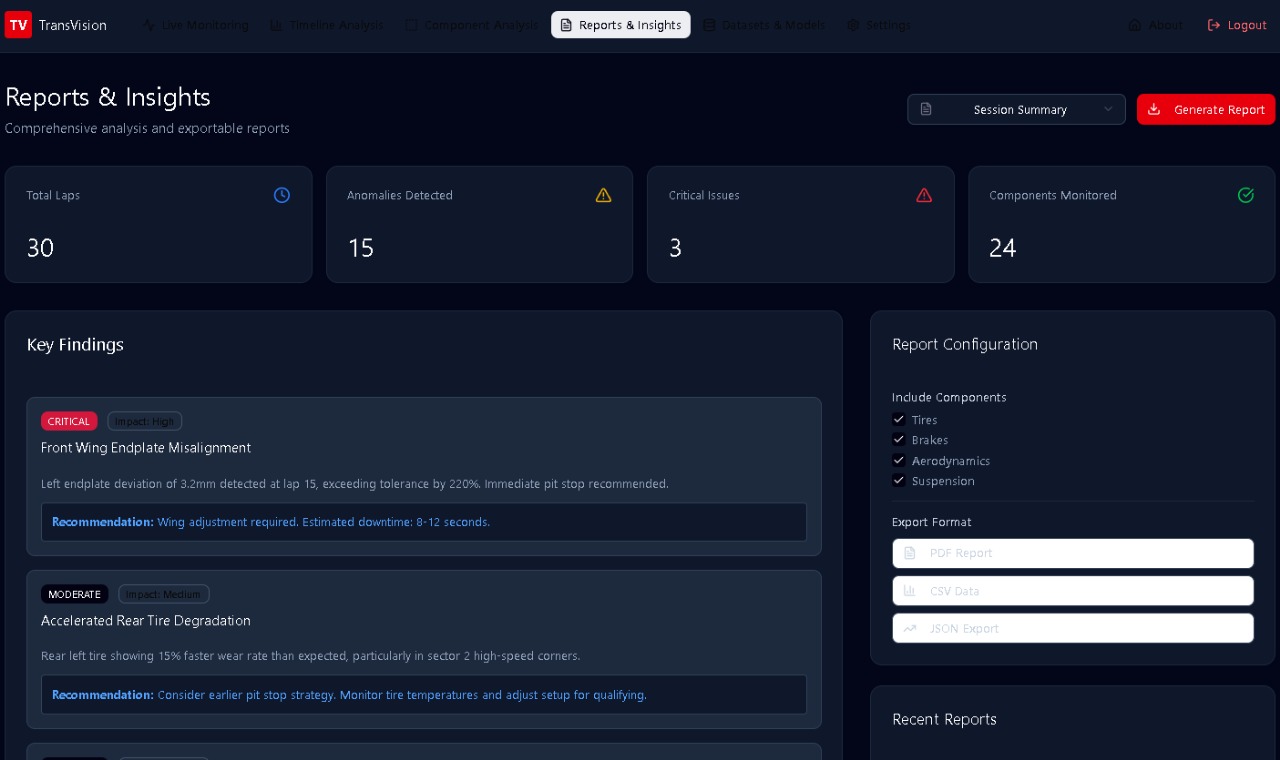Click the red CRITICAL severity badge
1280x760 pixels.
pos(69,421)
